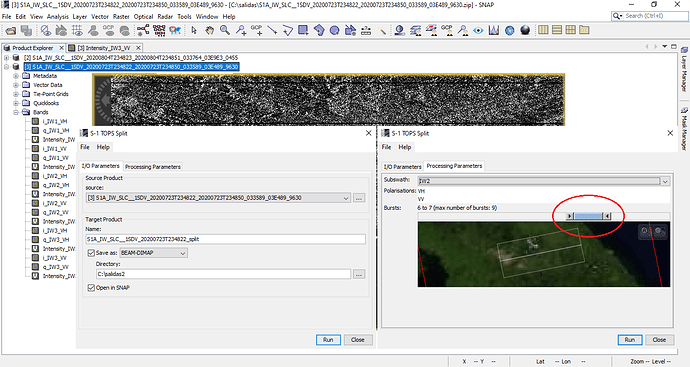Screen dimensions: 690x367
Task: Select the draw rectangle tool
Action: (x=303, y=30)
